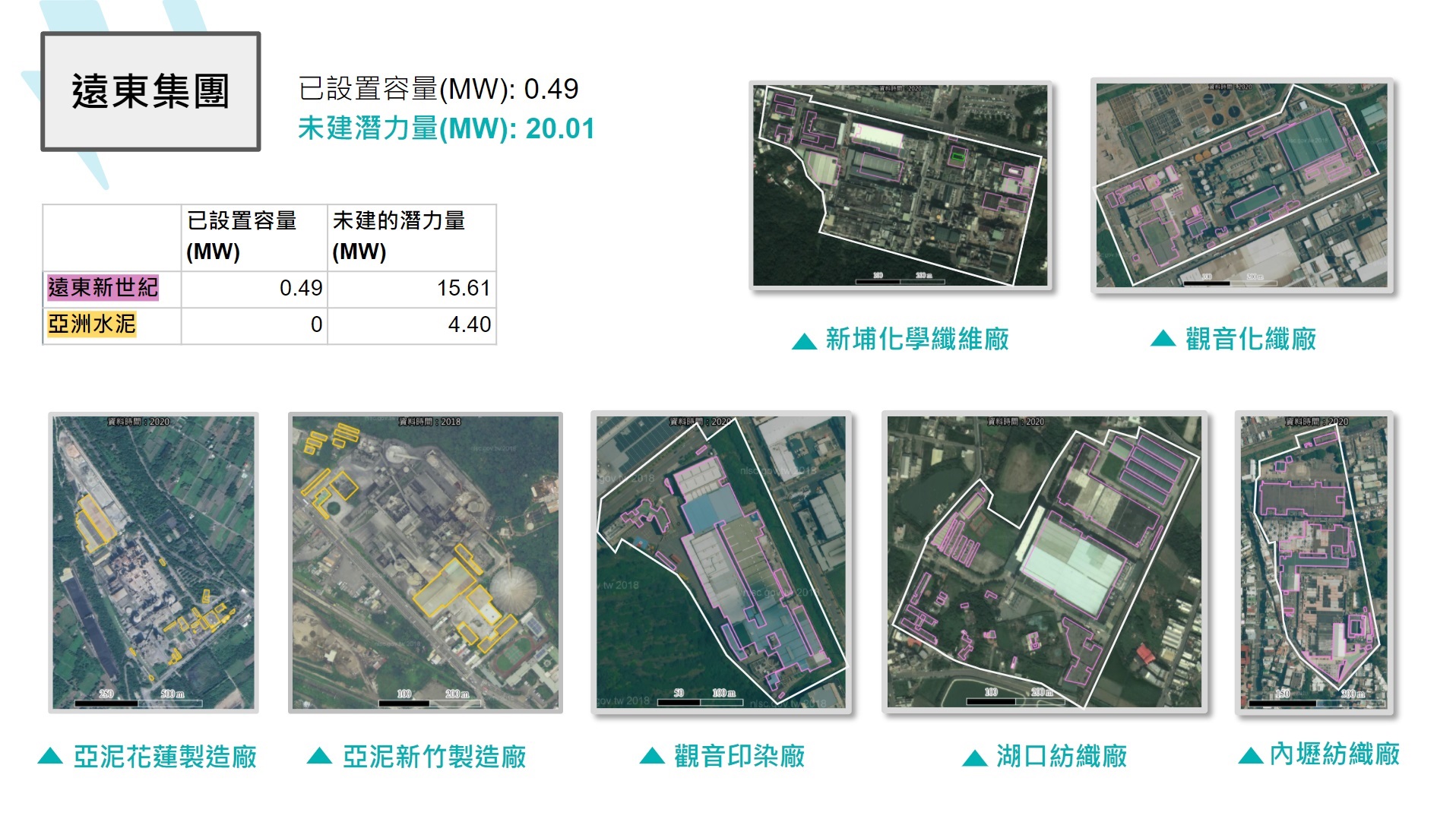Select the 未建潛力量(MW): 20.01 heading text

pos(446,128)
